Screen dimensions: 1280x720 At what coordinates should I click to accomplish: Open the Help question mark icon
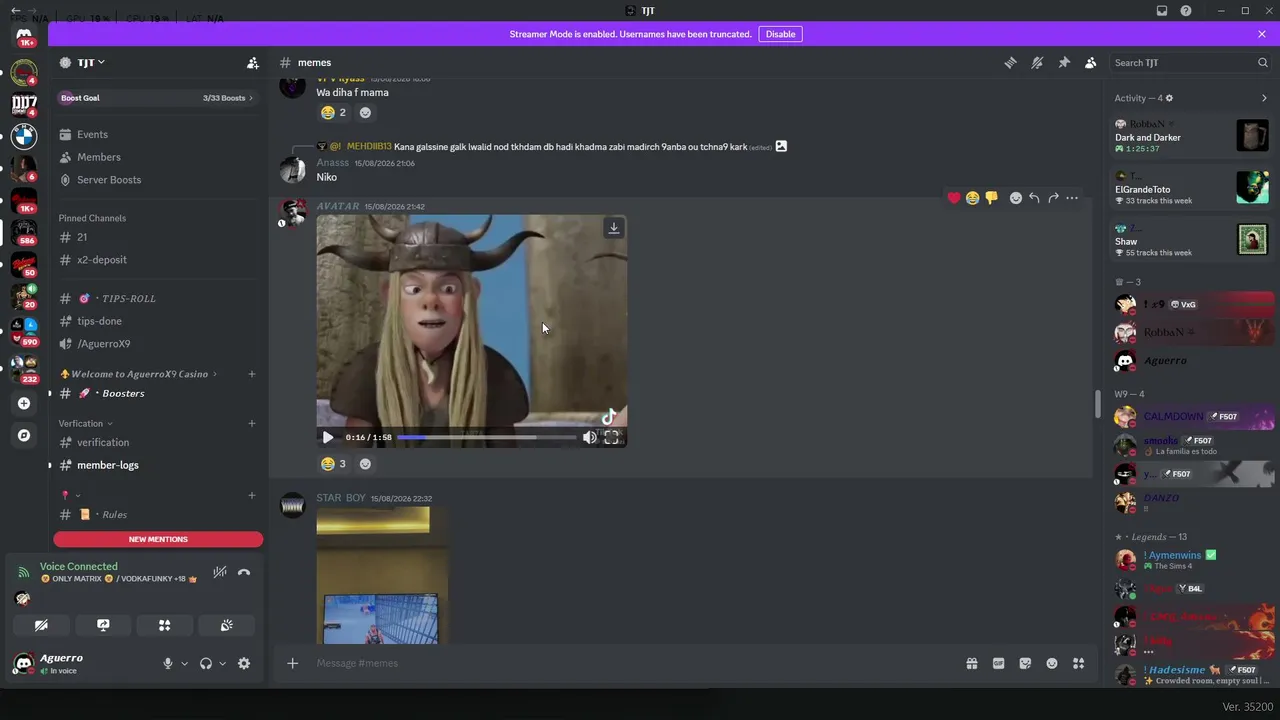[x=1186, y=11]
